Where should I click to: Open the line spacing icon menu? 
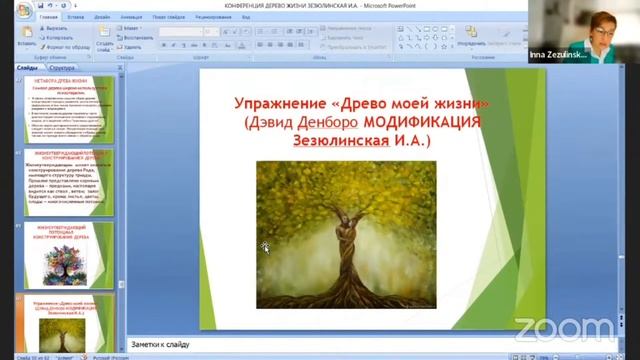coord(311,32)
